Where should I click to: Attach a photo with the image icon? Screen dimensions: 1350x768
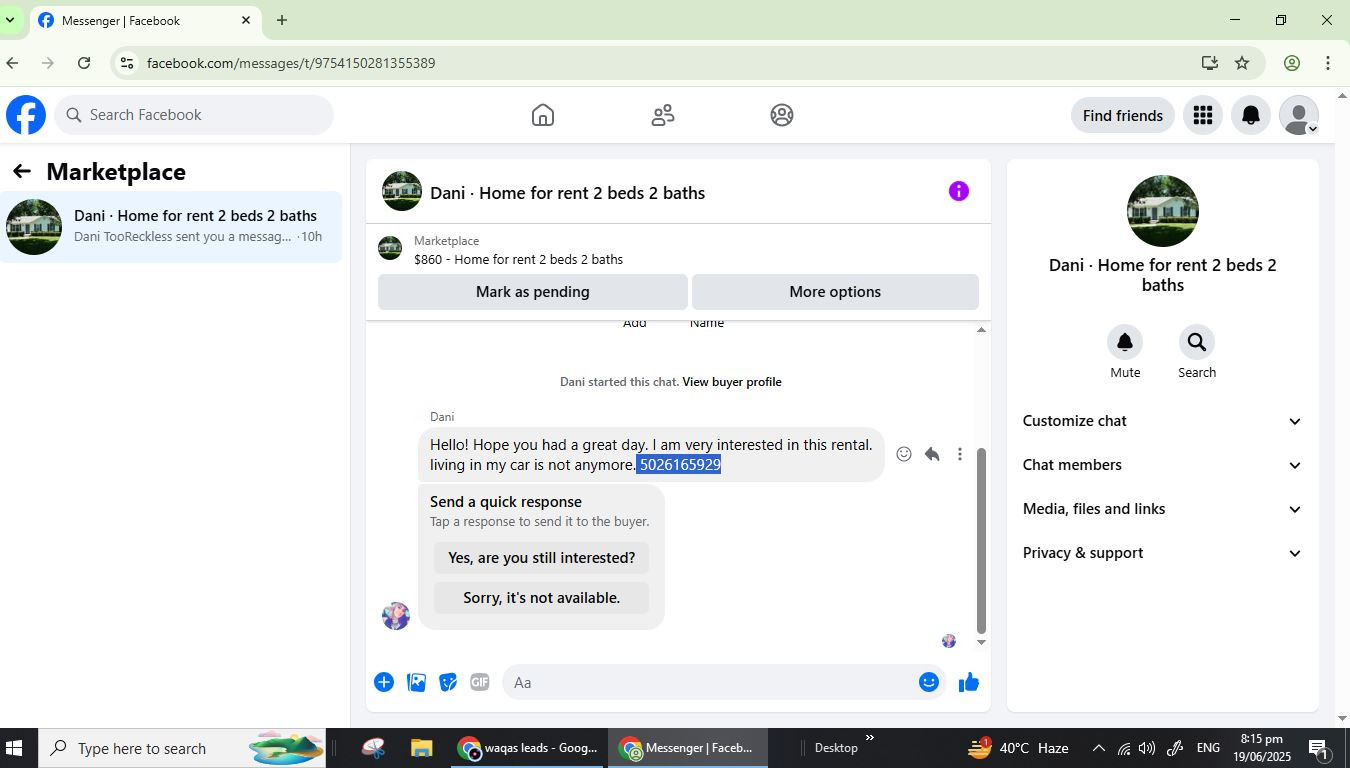pos(417,682)
